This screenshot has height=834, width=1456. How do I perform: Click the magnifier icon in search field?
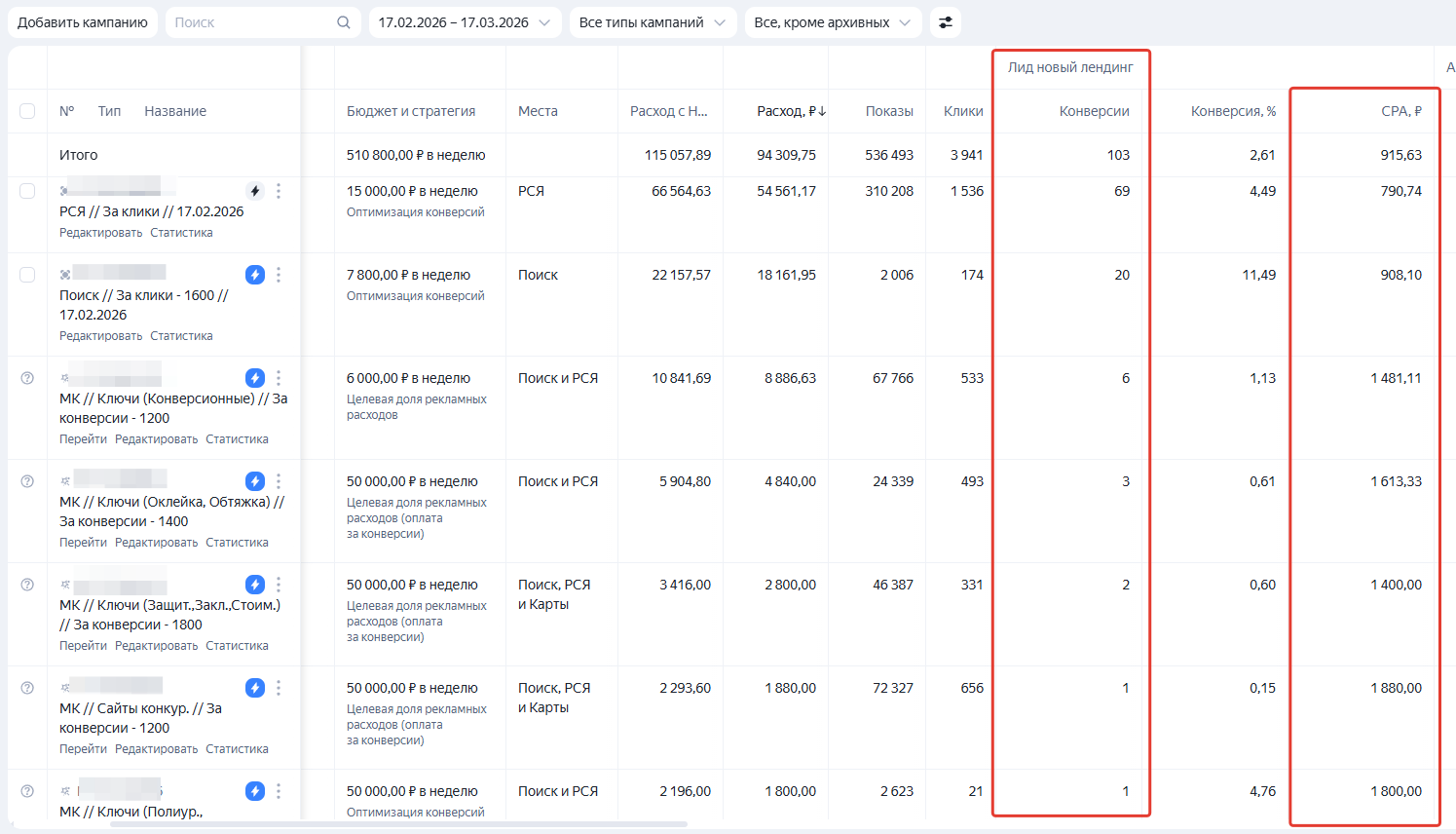click(x=343, y=22)
